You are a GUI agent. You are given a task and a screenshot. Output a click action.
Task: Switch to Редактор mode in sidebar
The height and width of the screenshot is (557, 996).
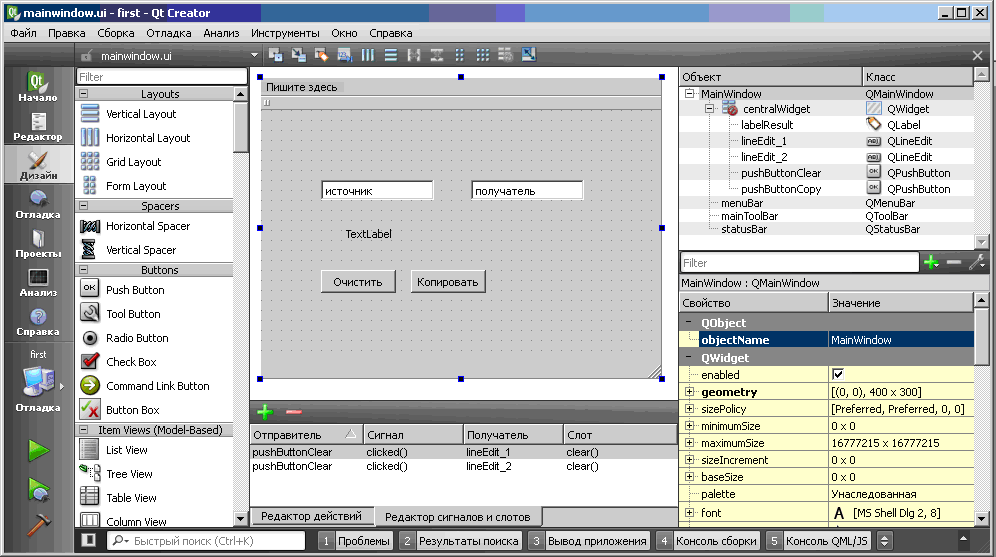click(38, 126)
